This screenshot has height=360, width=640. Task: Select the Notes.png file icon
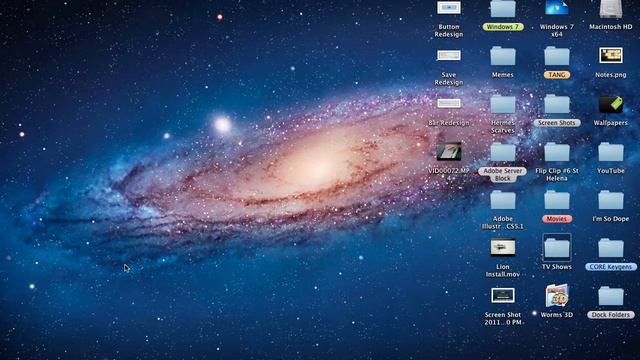(x=611, y=55)
